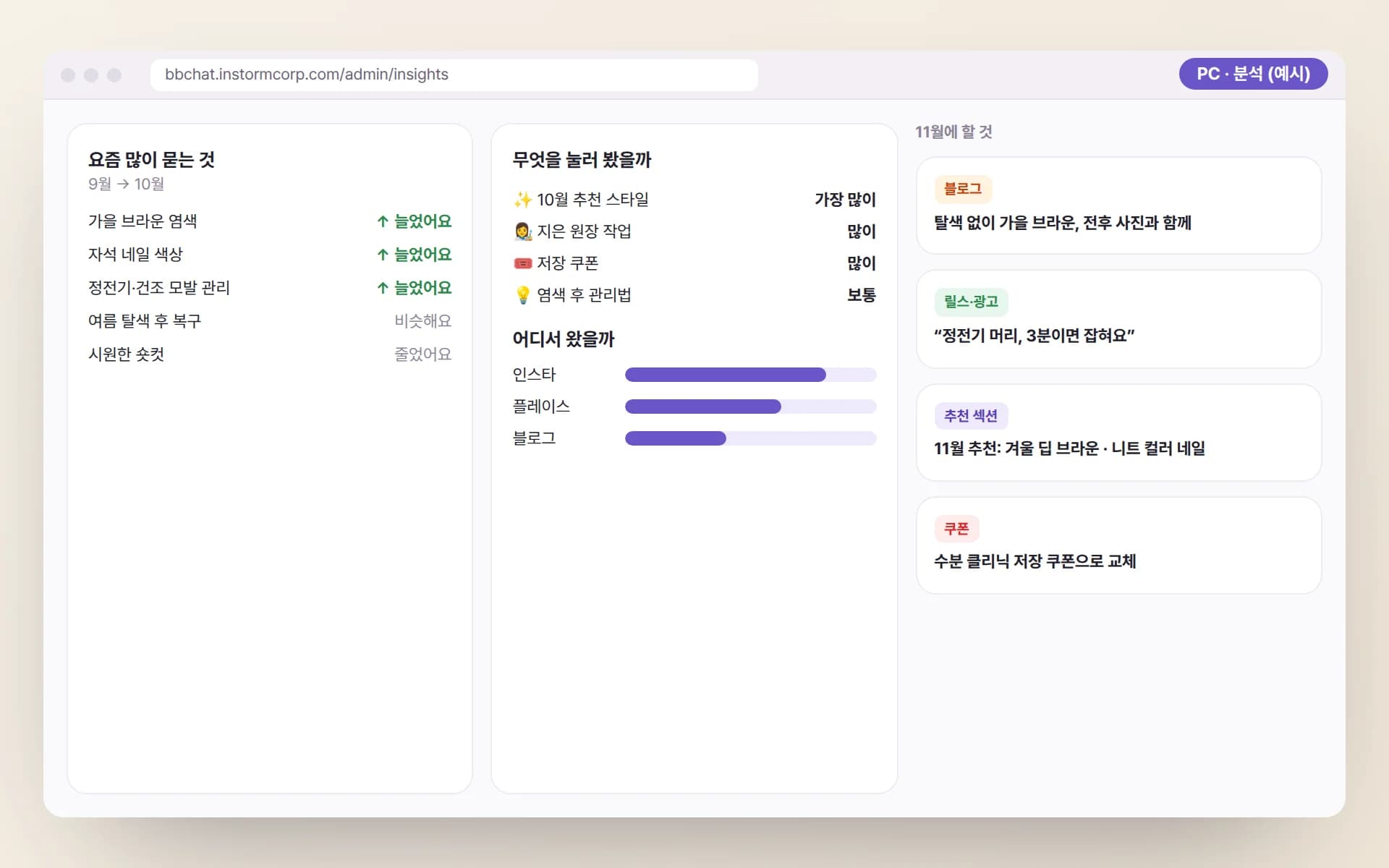
Task: Click the text 탈색 없이 가을 브라운, 전후 사진과 함께
Action: pyautogui.click(x=1063, y=223)
